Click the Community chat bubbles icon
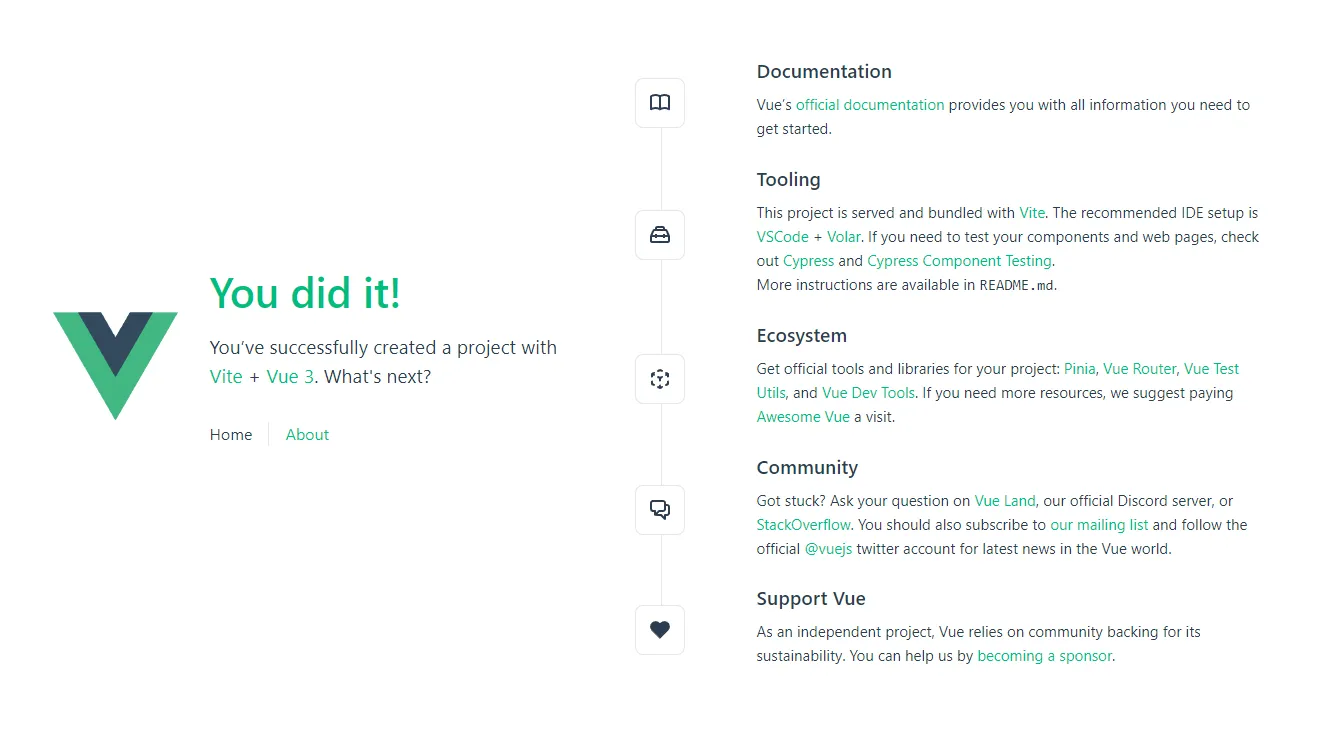 point(660,510)
